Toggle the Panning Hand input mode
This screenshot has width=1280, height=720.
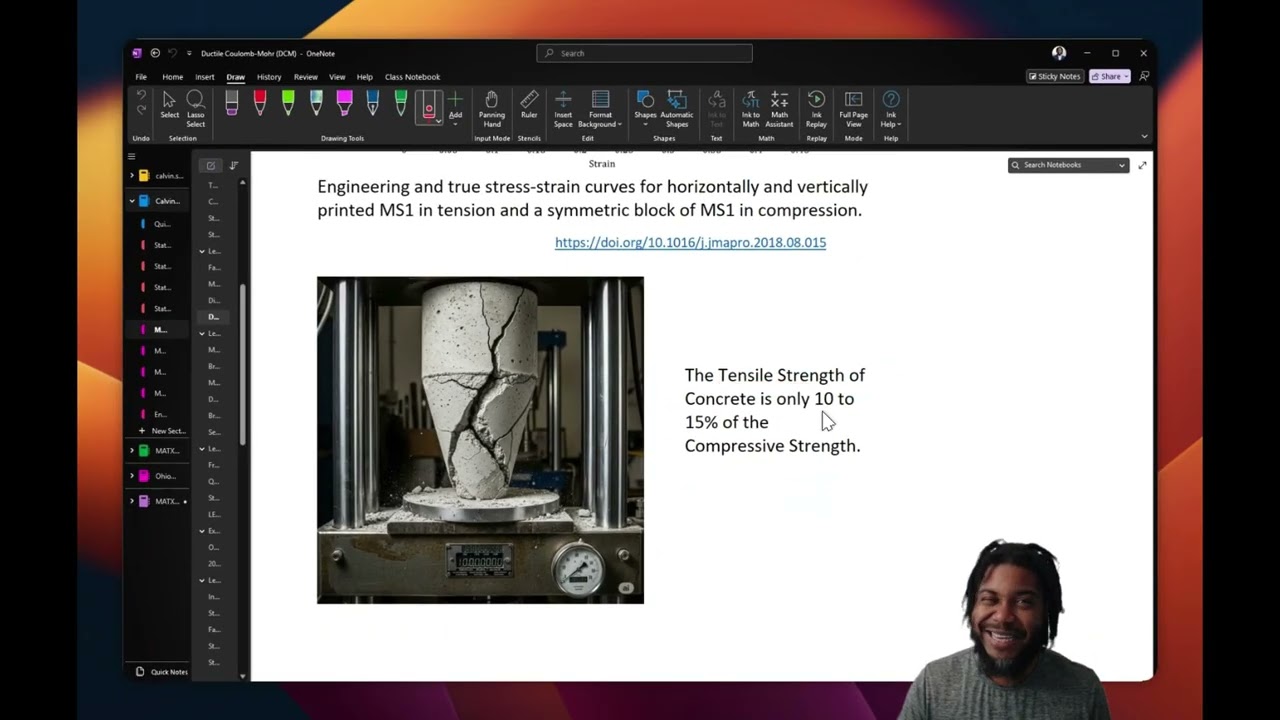coord(491,108)
